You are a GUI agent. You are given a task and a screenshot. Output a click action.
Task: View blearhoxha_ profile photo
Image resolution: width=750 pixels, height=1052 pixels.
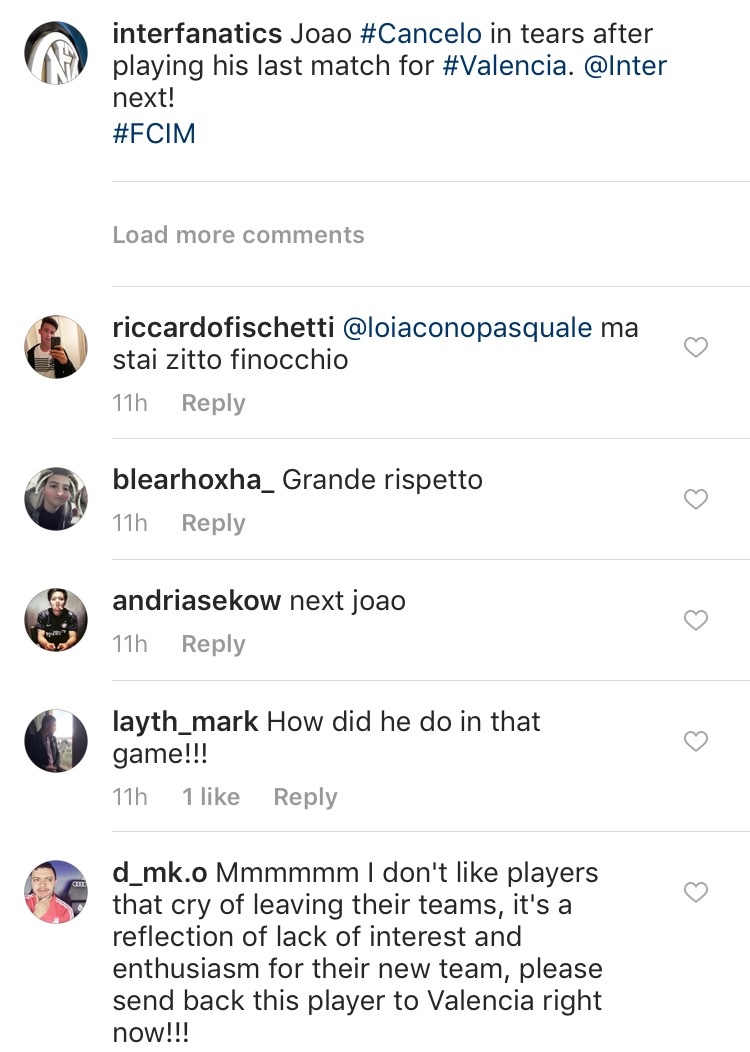[56, 498]
